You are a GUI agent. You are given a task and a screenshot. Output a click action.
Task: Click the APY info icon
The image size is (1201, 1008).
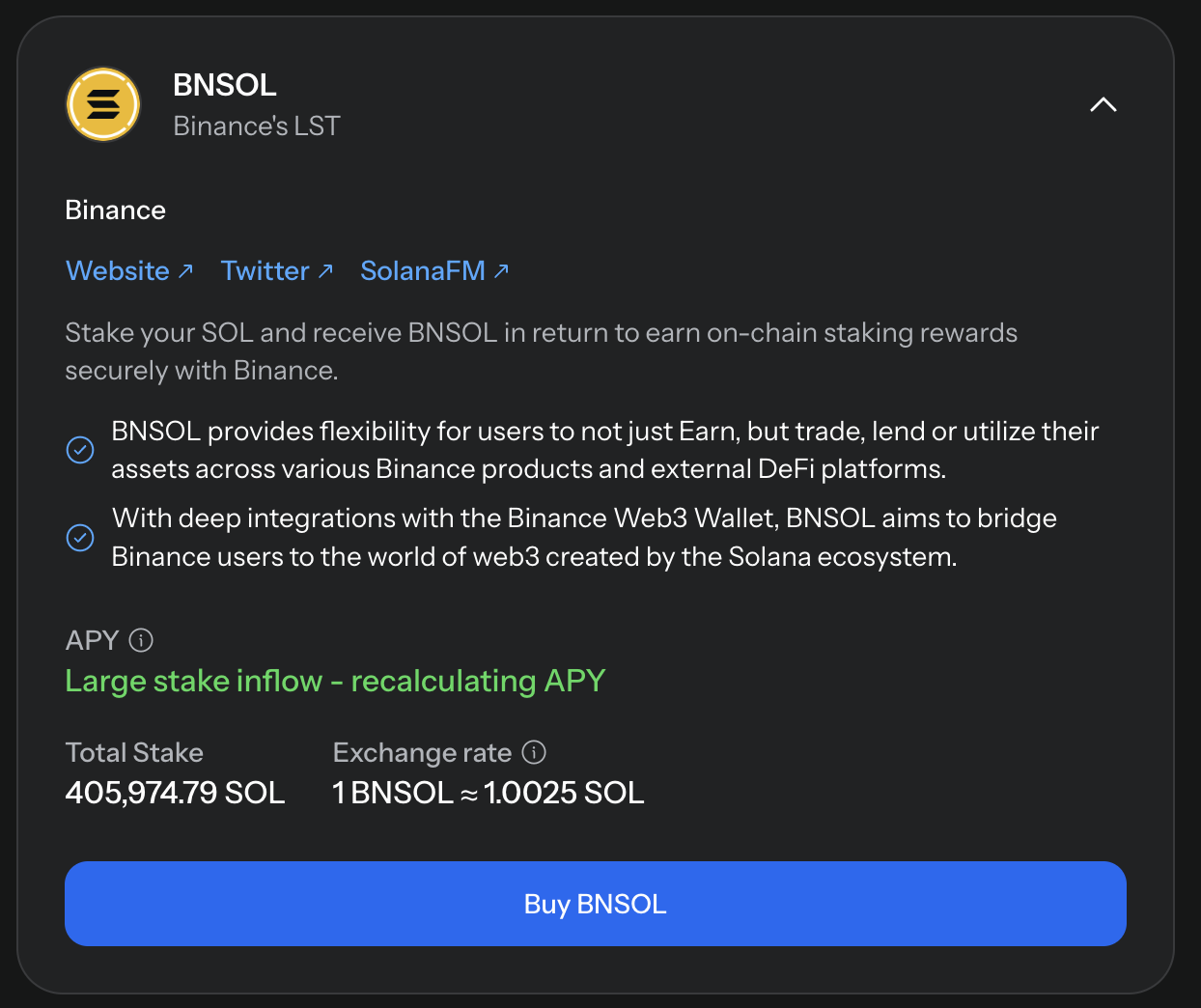[x=141, y=640]
